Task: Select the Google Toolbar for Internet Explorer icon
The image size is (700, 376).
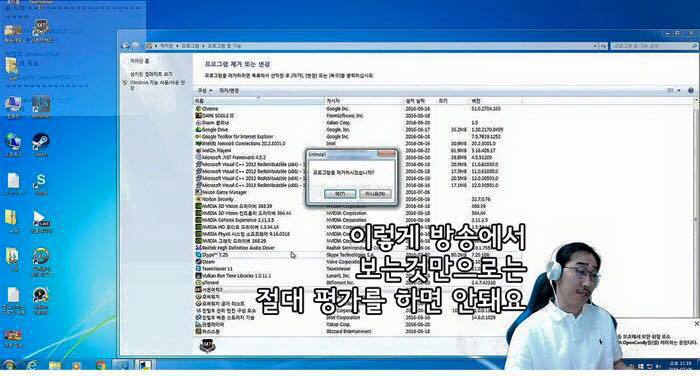Action: [x=199, y=136]
